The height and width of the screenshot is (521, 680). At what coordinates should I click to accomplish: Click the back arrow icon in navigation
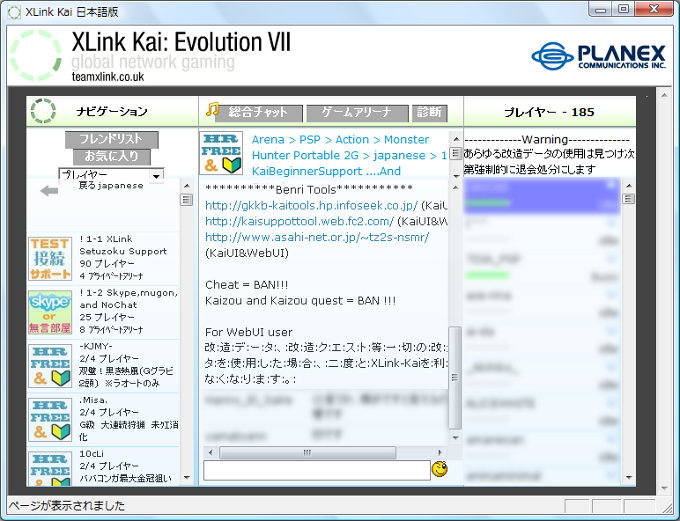pos(49,191)
